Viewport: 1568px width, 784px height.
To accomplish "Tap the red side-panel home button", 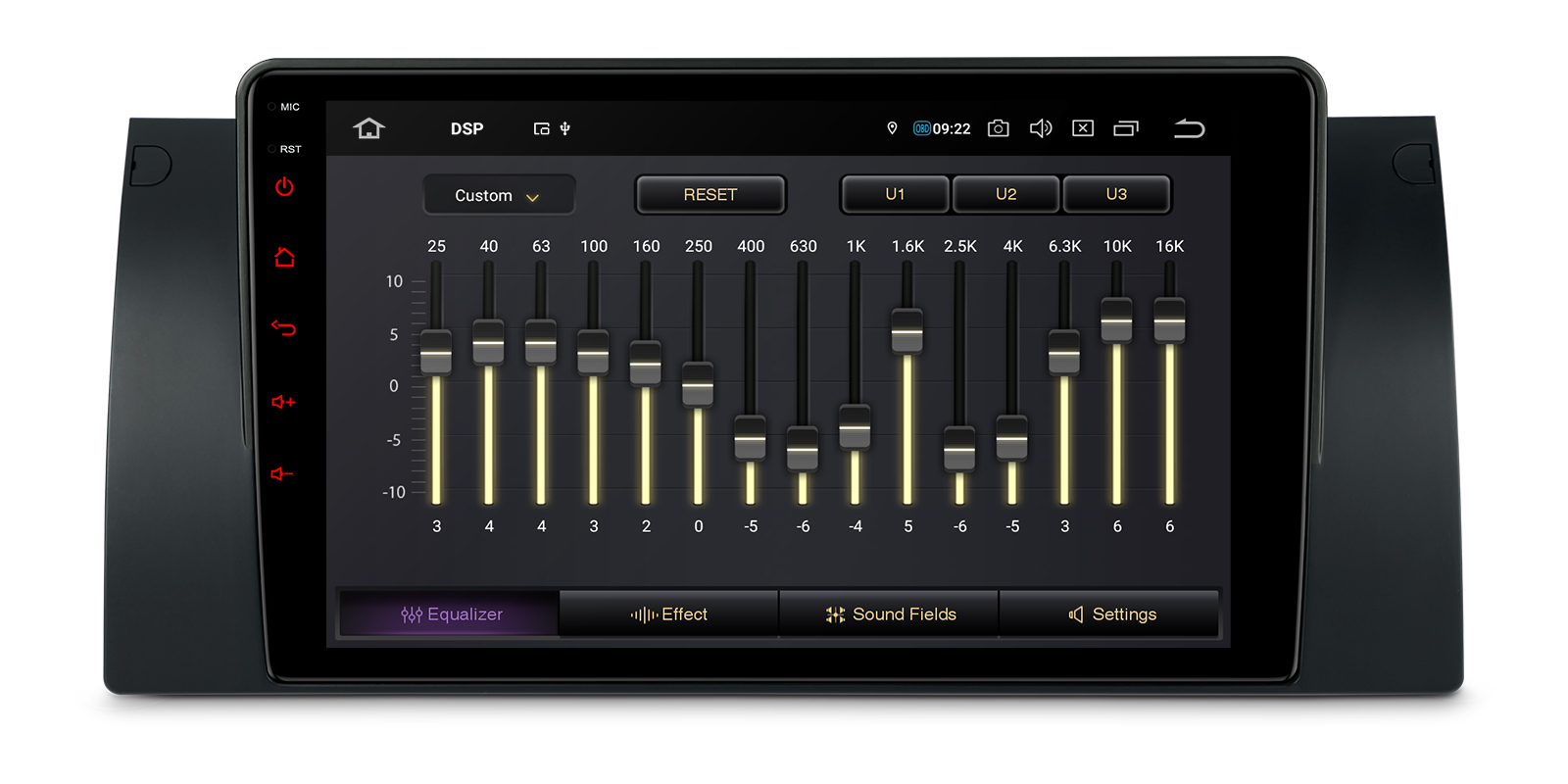I will [x=284, y=258].
